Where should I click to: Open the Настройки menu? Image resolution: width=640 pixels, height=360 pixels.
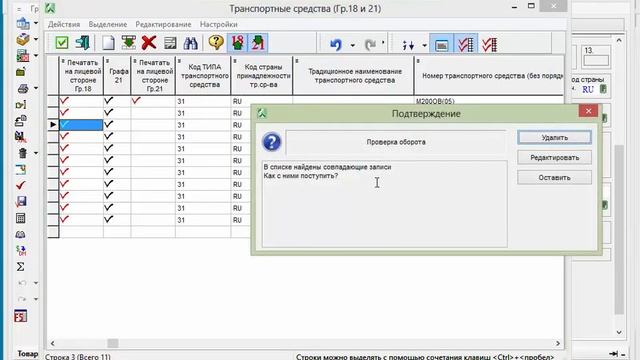tap(219, 24)
